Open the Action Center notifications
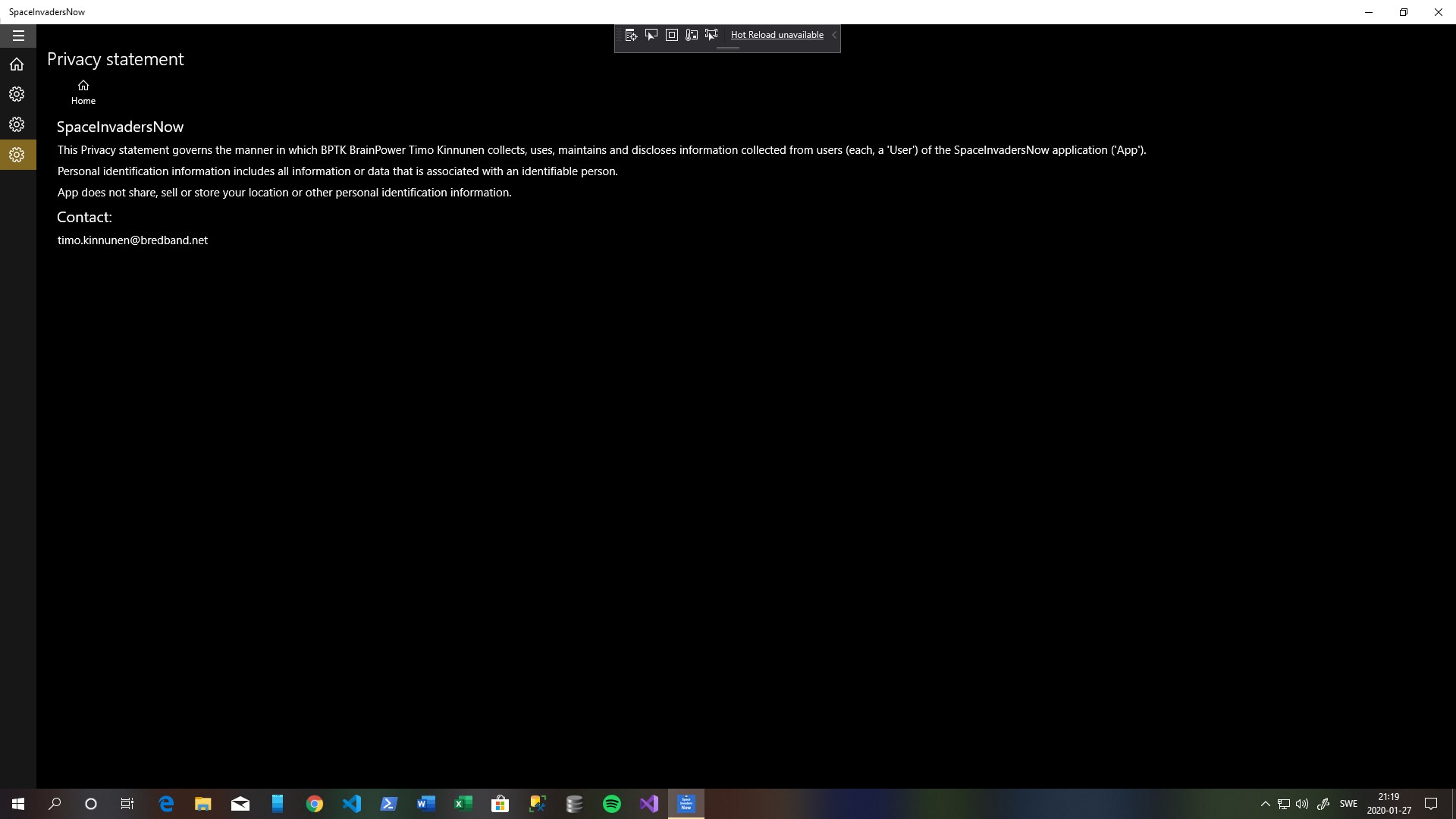This screenshot has height=819, width=1456. point(1431,804)
